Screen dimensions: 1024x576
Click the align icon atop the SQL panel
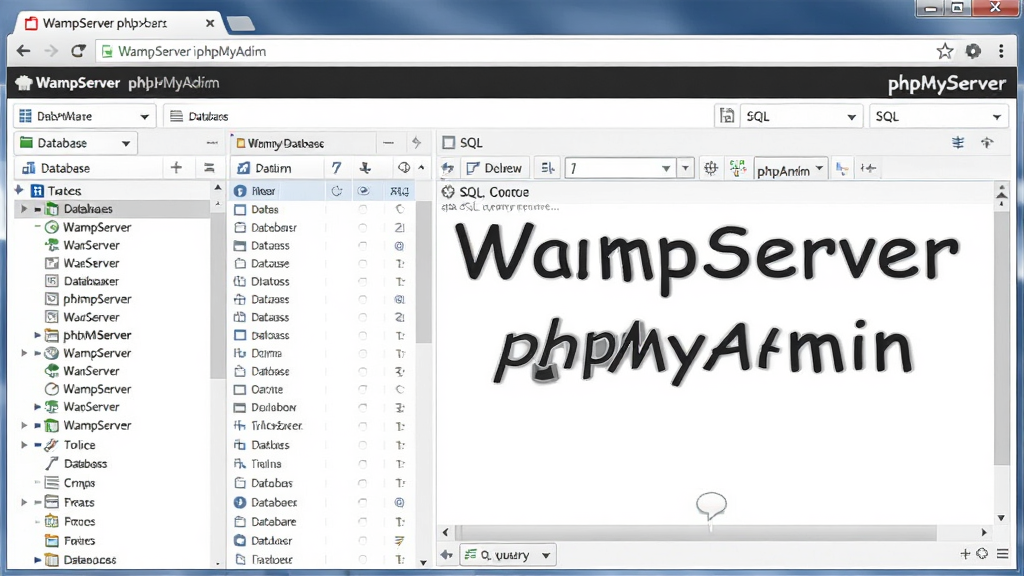coord(958,142)
